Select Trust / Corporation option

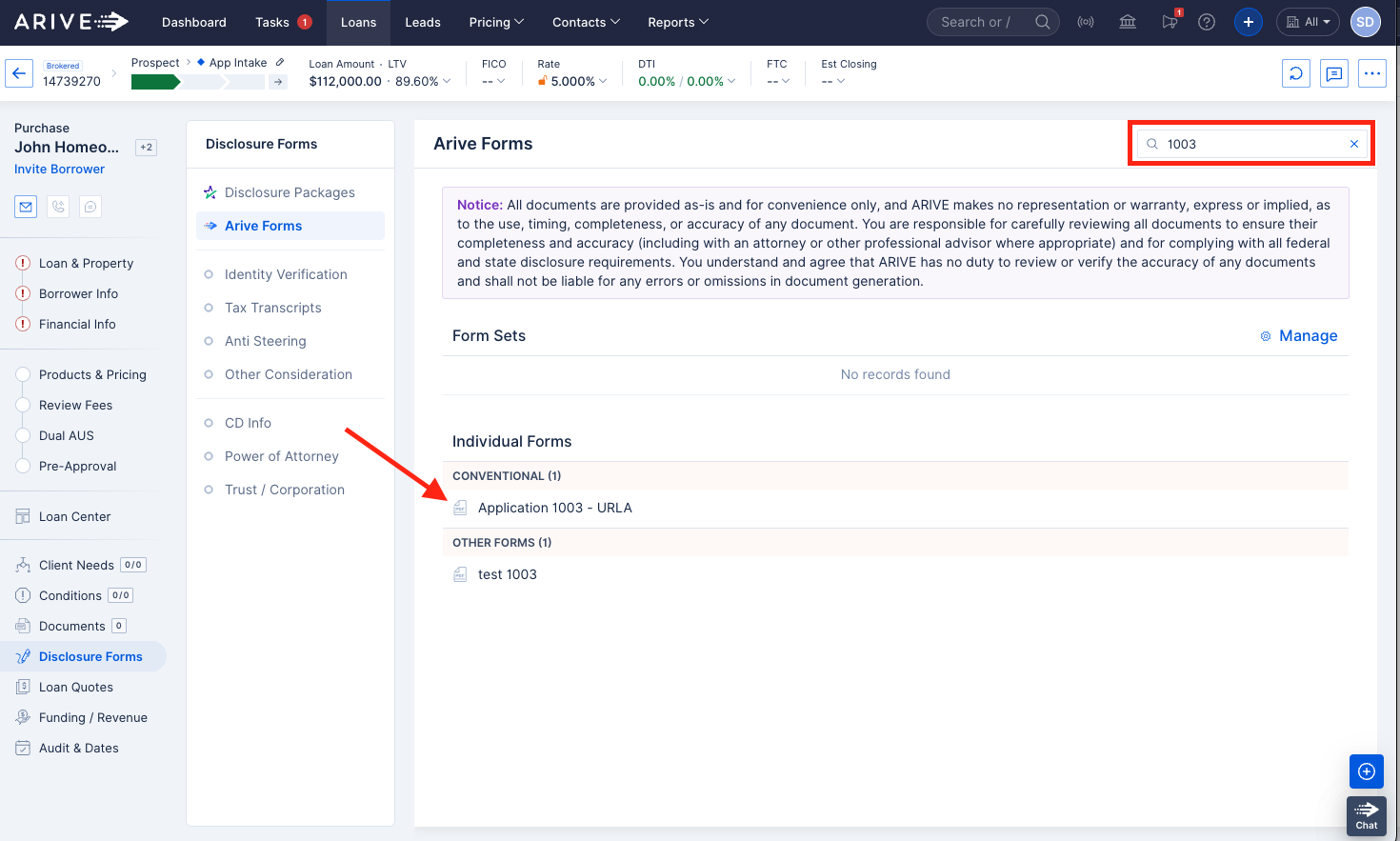(285, 490)
